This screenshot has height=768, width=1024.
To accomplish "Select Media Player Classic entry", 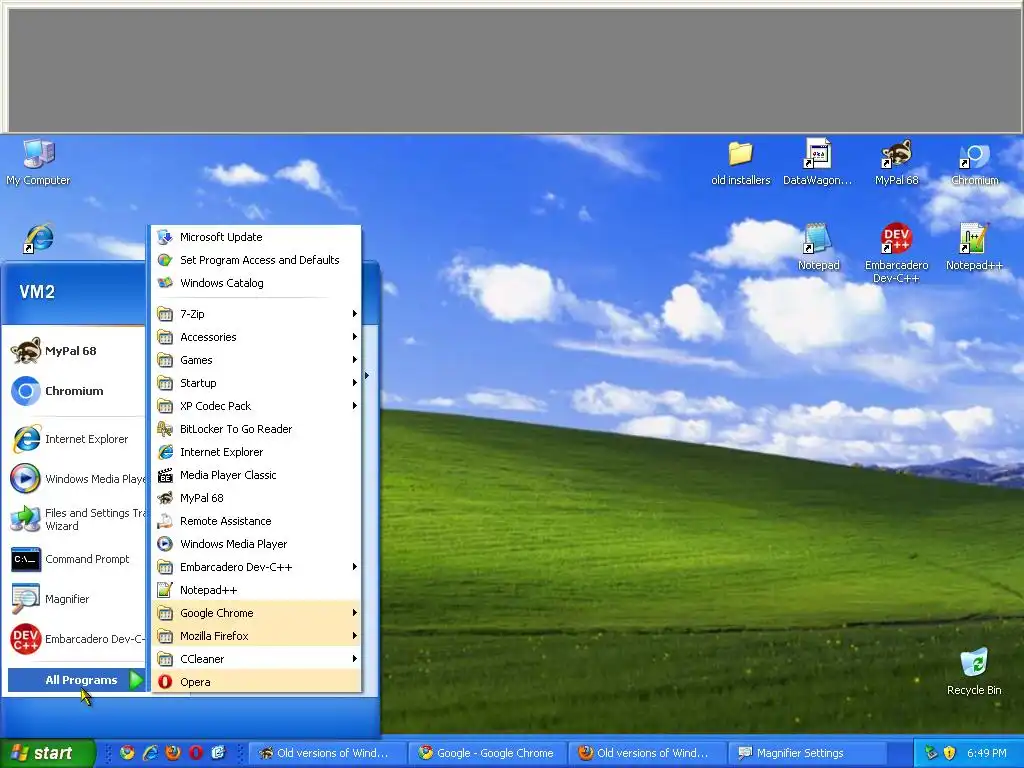I will coord(257,475).
